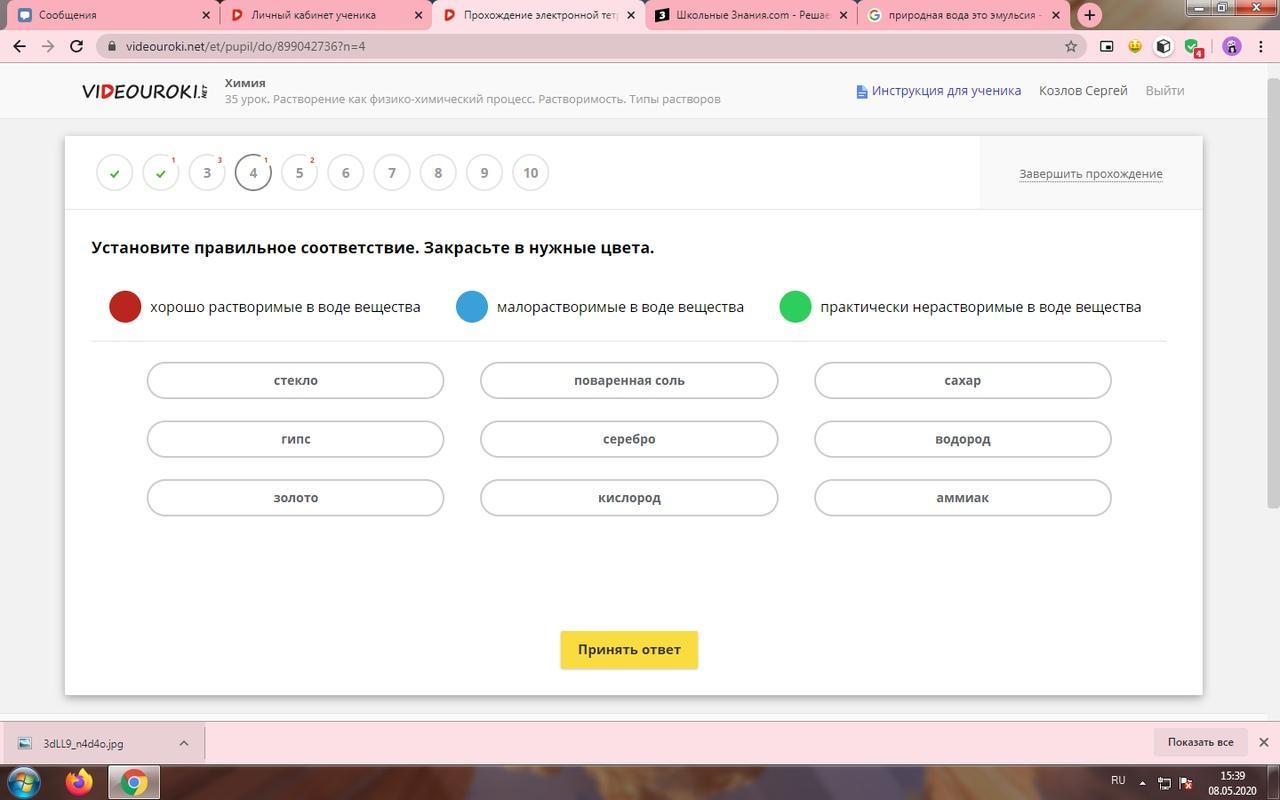Image resolution: width=1280 pixels, height=800 pixels.
Task: Show hidden tray icons arrow
Action: tap(1142, 782)
